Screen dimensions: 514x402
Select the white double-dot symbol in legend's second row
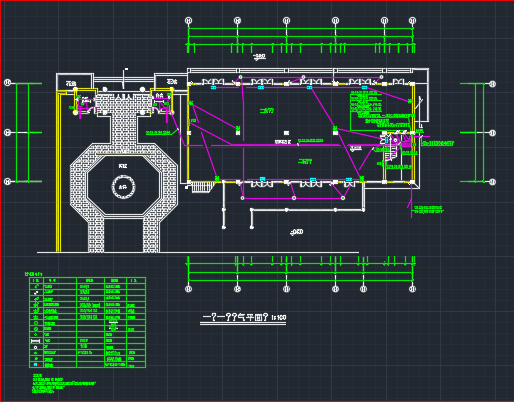click(x=36, y=292)
